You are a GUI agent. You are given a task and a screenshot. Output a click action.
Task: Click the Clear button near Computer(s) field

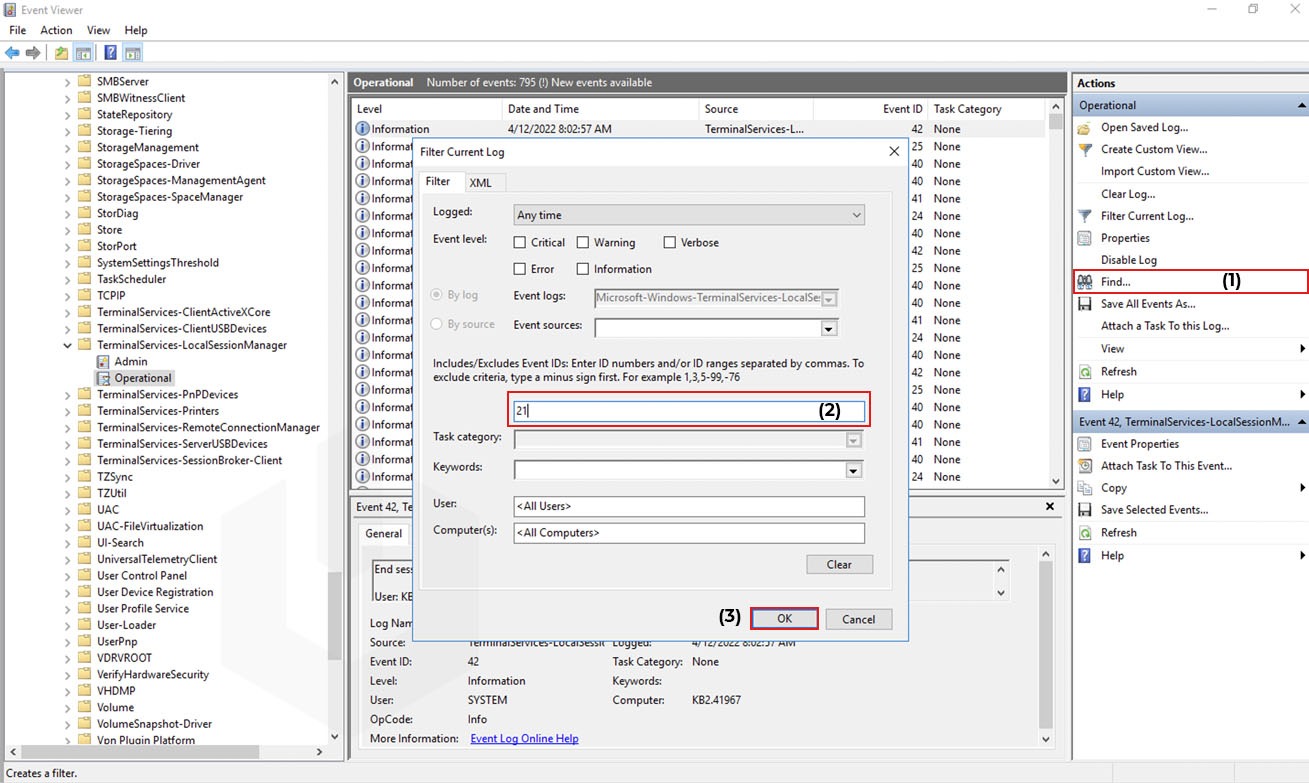point(839,564)
